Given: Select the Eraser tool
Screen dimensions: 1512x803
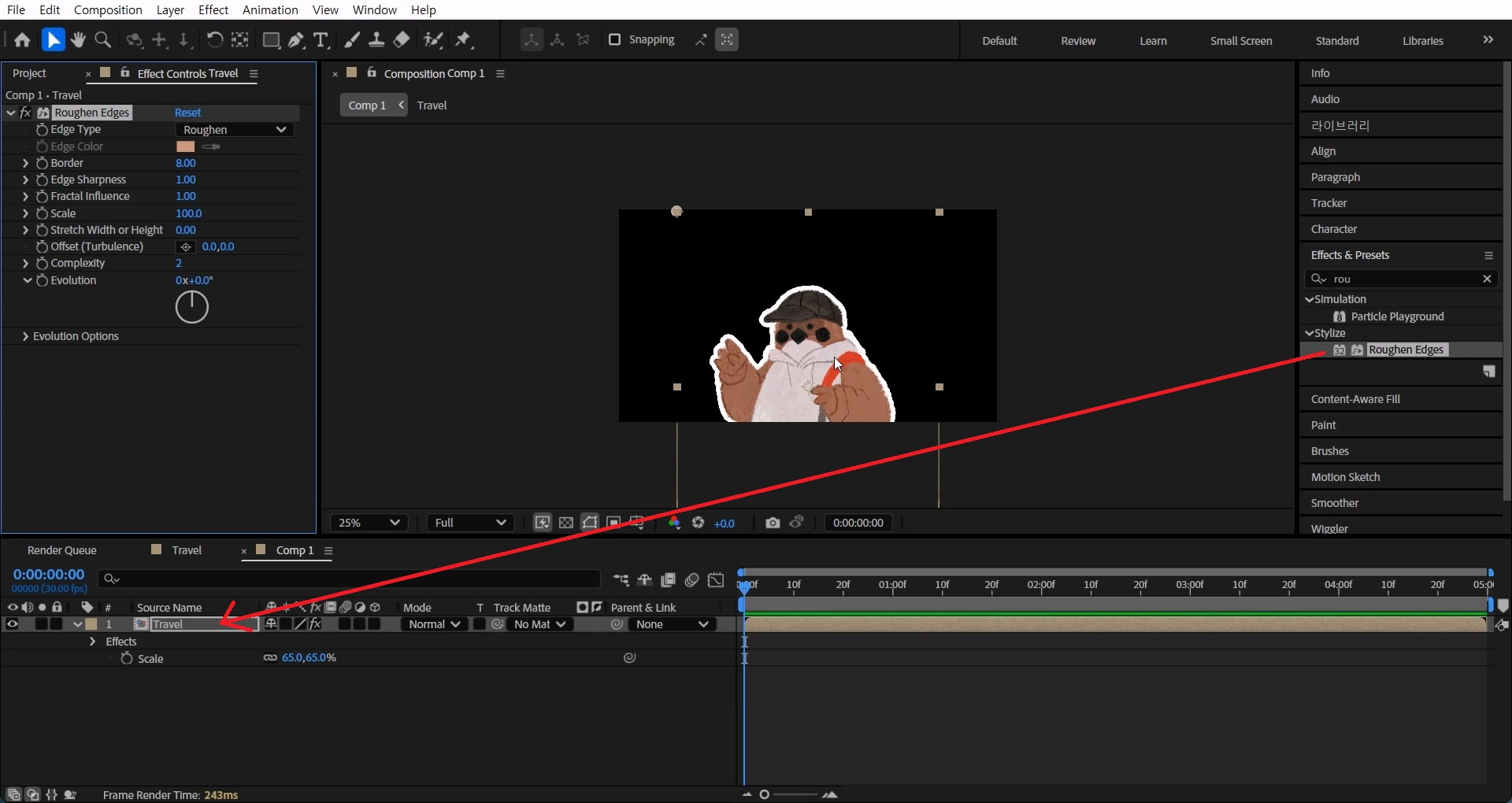Looking at the screenshot, I should [402, 40].
